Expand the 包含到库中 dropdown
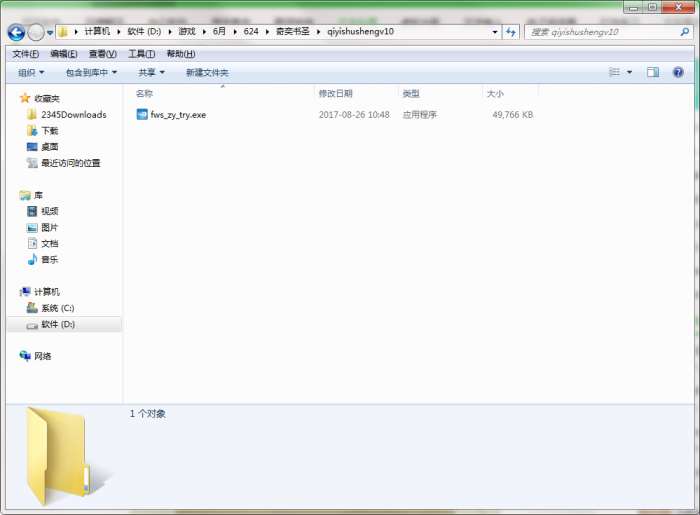The image size is (700, 515). [92, 72]
